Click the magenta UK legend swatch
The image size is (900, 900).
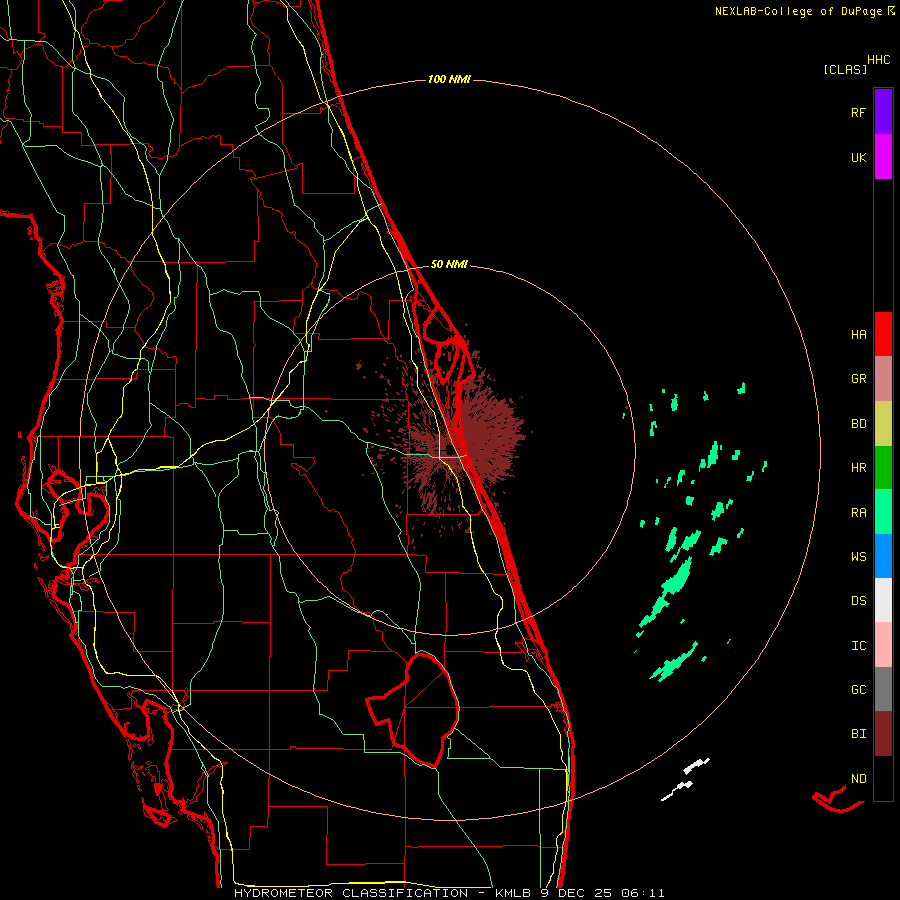883,157
